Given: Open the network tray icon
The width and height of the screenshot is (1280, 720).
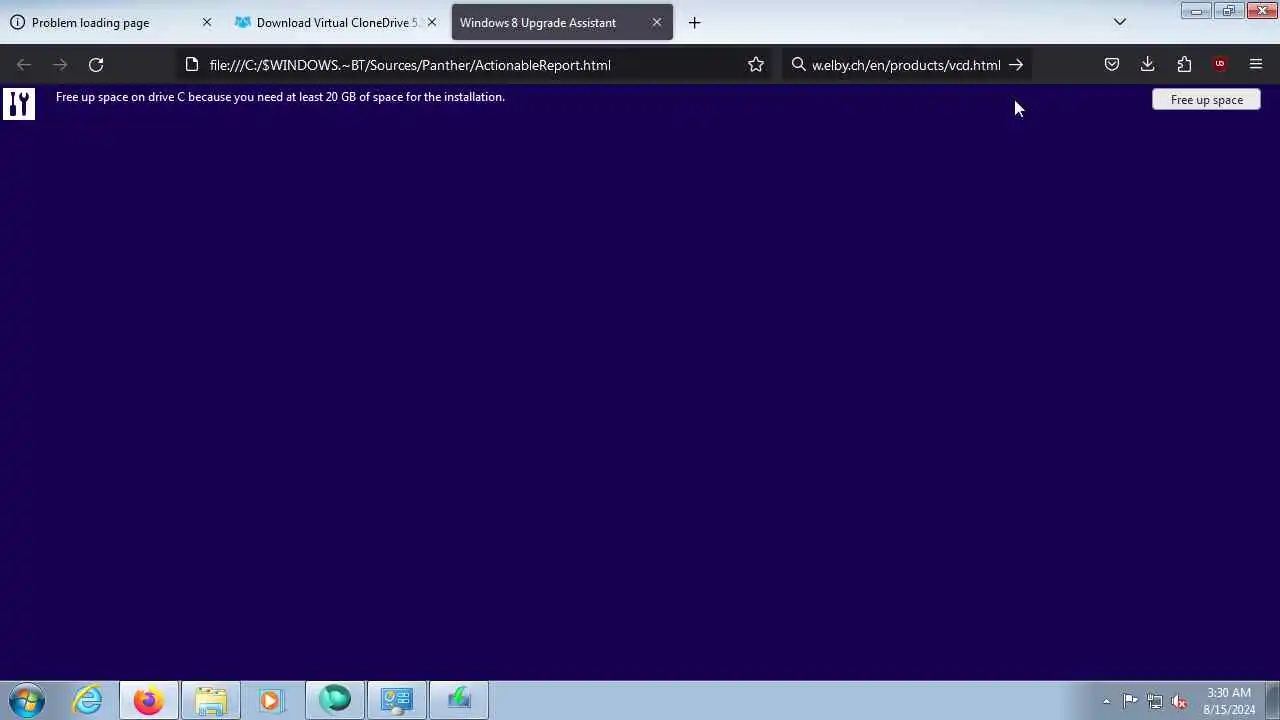Looking at the screenshot, I should (x=1155, y=701).
